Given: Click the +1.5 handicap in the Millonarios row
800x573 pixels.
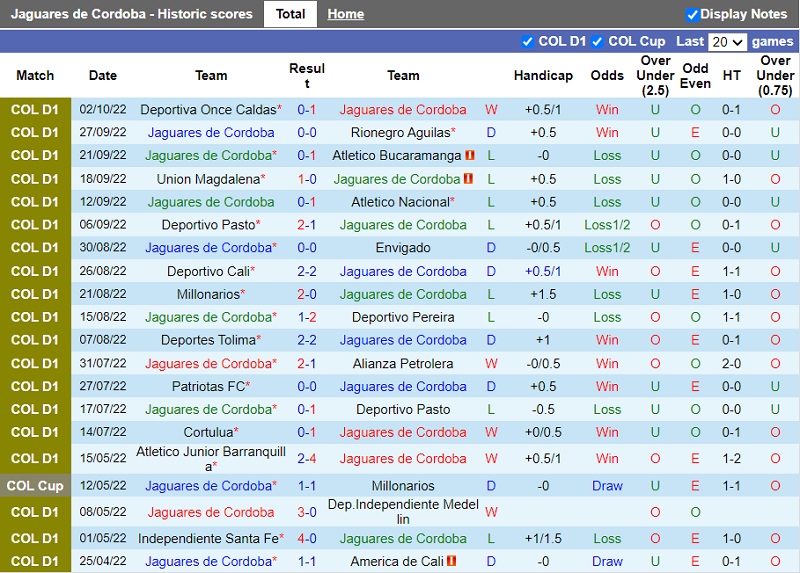Looking at the screenshot, I should tap(543, 294).
